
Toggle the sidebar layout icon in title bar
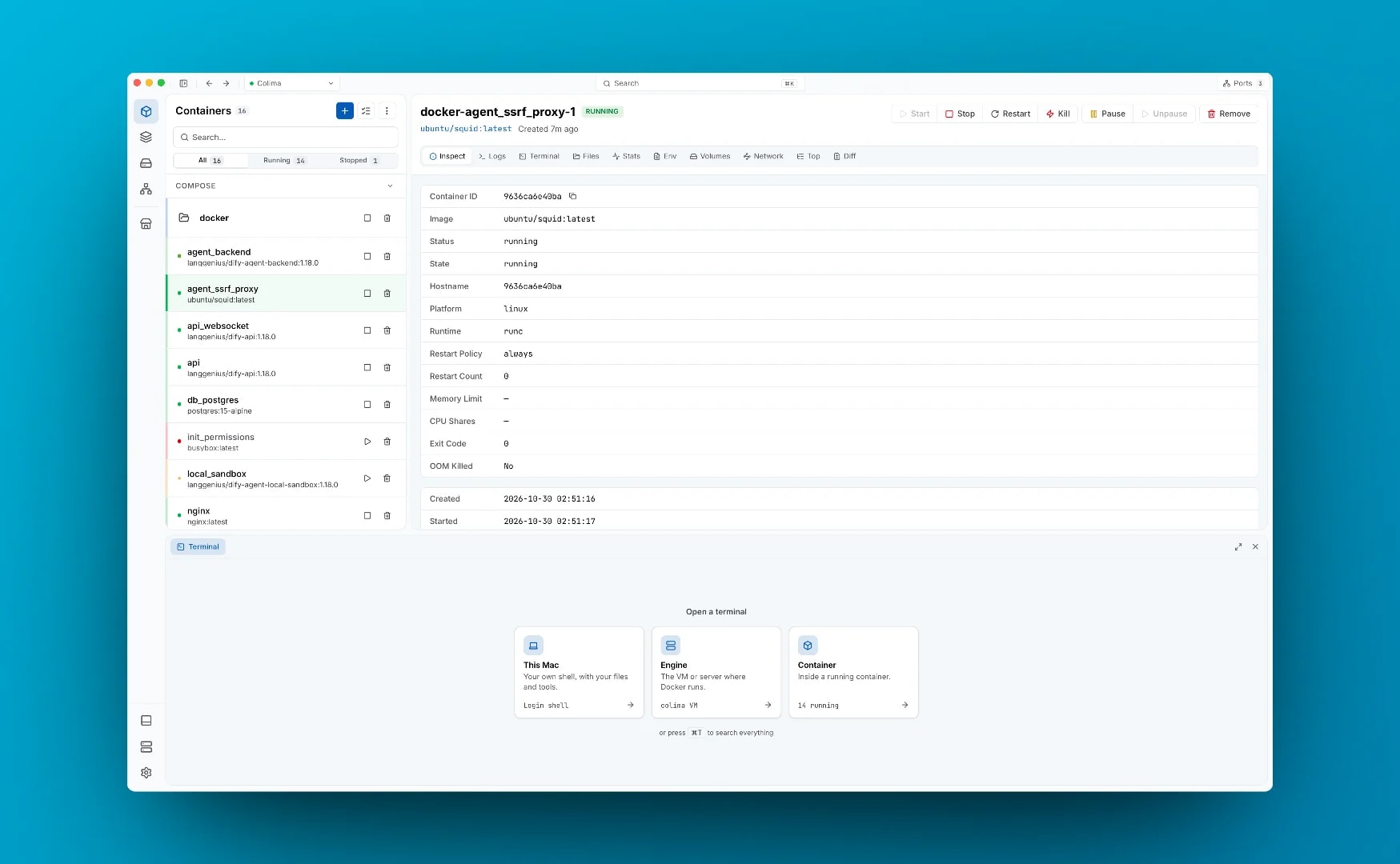(x=183, y=83)
